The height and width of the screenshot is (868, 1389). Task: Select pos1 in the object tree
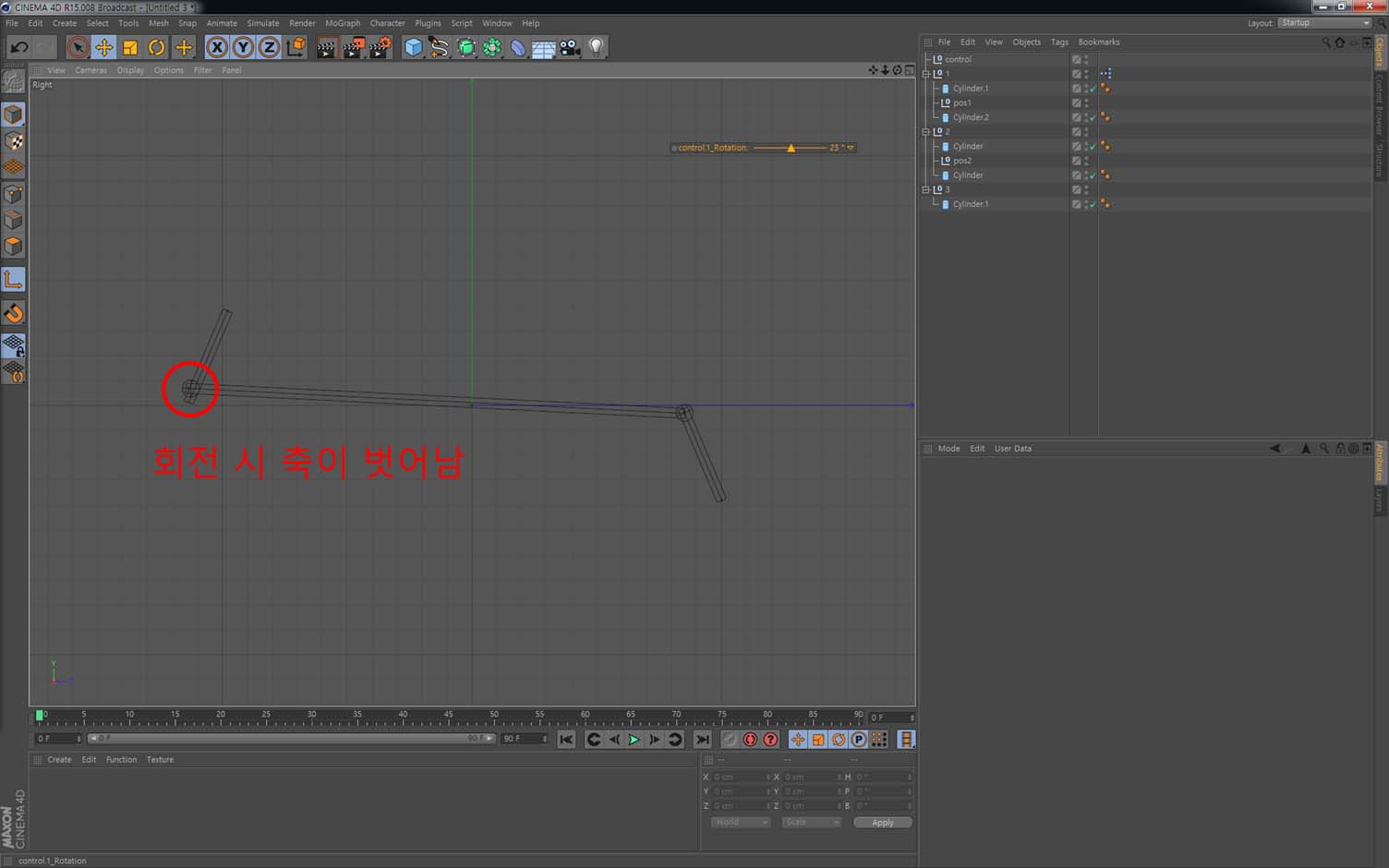961,102
